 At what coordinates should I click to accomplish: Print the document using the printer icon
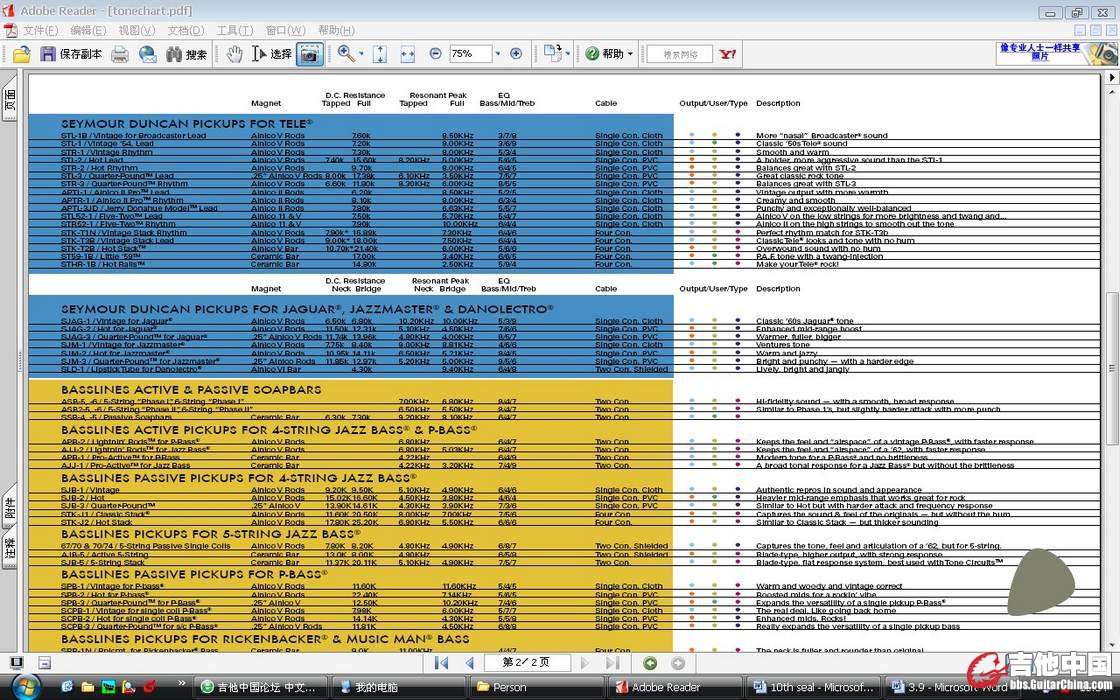point(119,54)
